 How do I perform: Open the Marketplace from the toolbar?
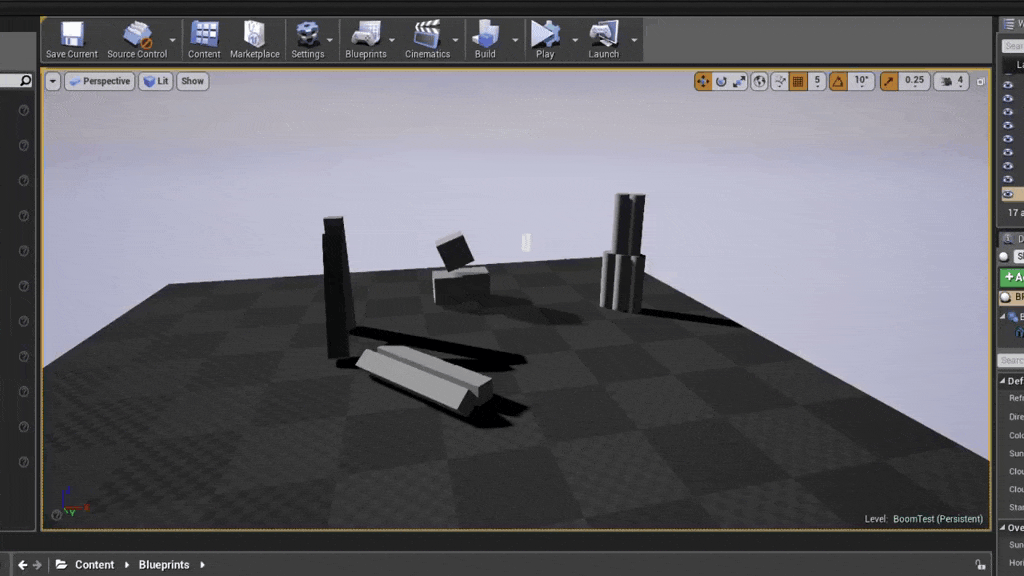click(x=254, y=37)
